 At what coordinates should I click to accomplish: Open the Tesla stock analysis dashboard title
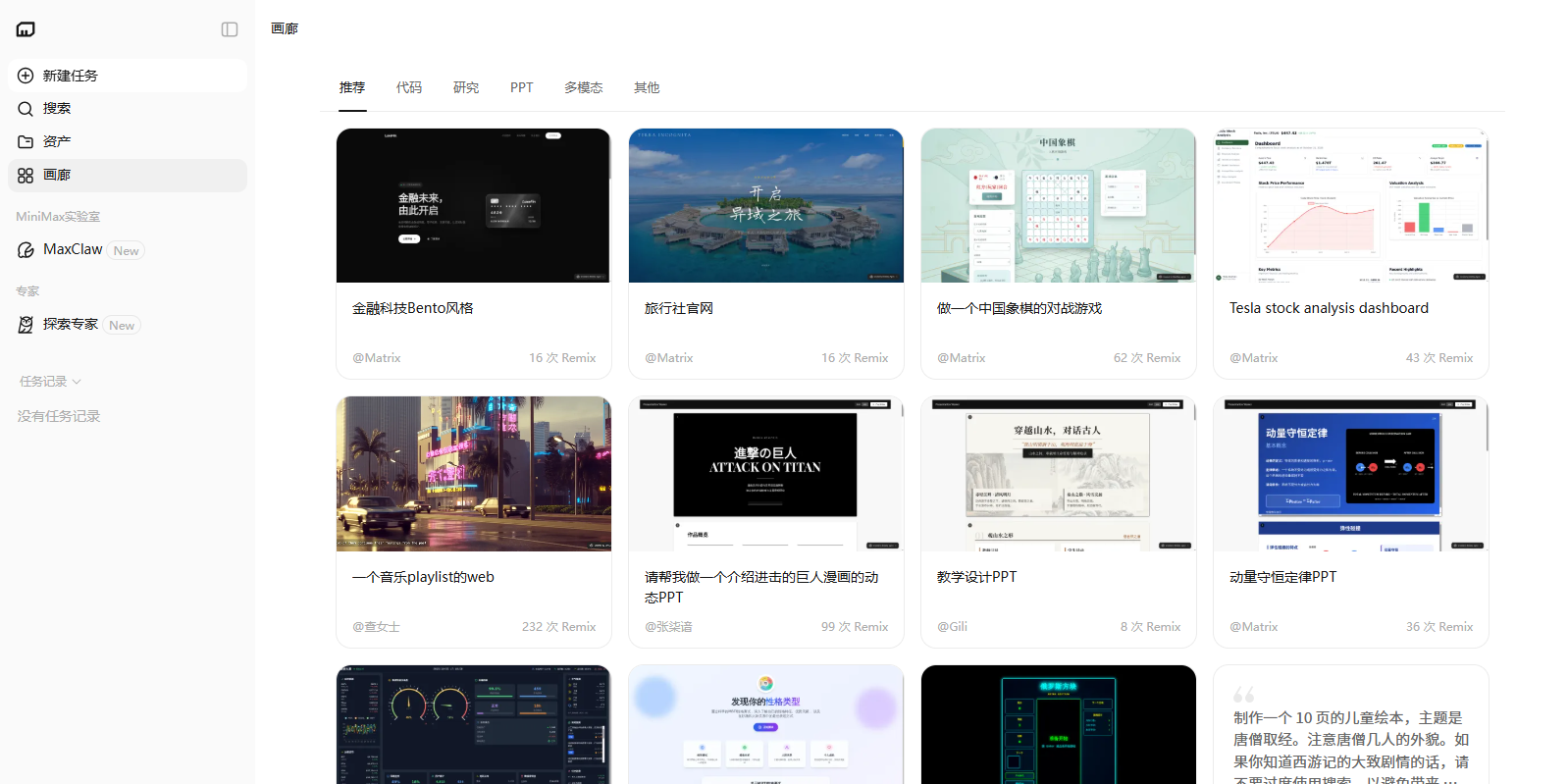[x=1329, y=308]
